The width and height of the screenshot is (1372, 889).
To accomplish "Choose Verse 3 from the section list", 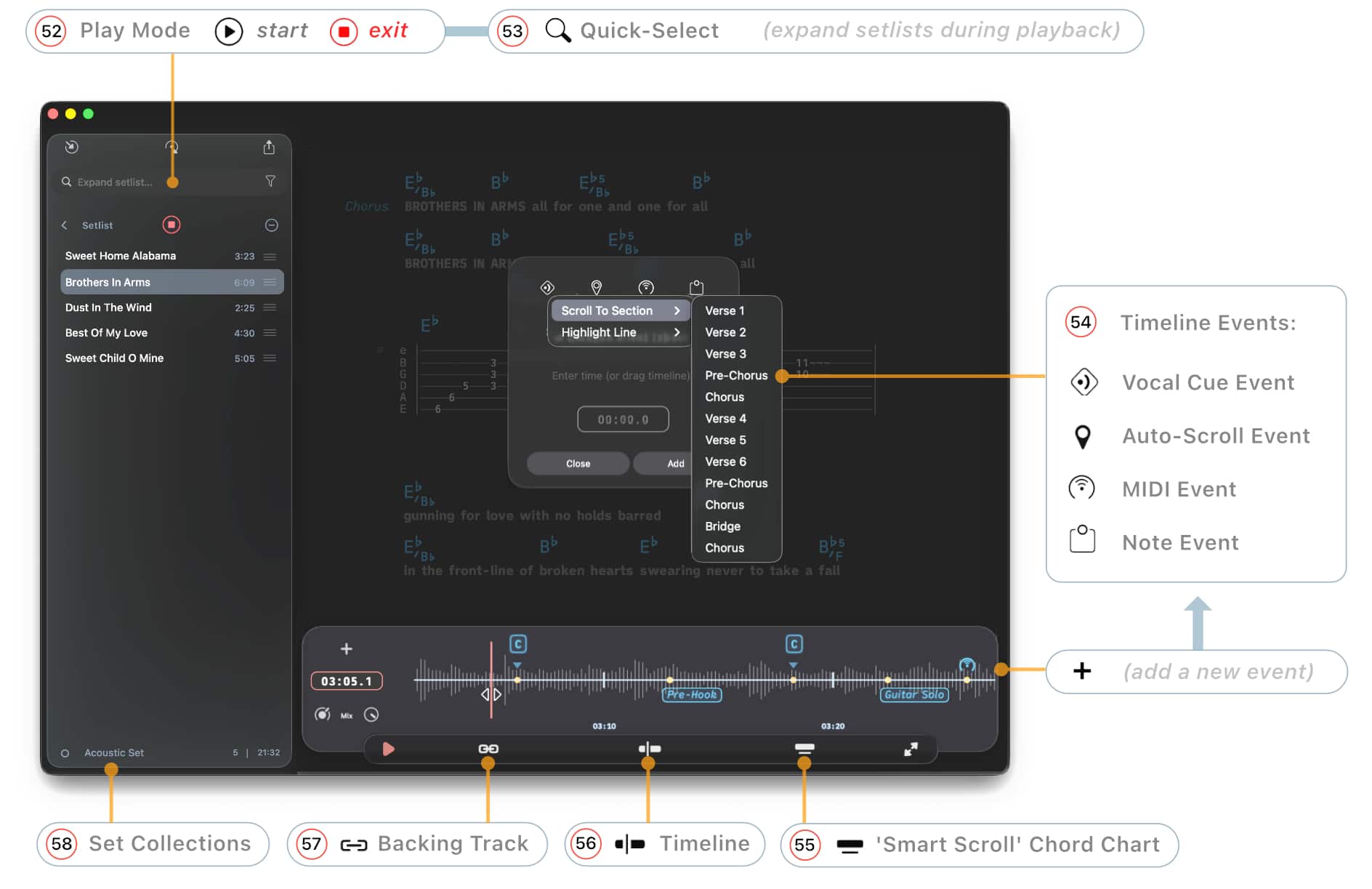I will [x=725, y=354].
